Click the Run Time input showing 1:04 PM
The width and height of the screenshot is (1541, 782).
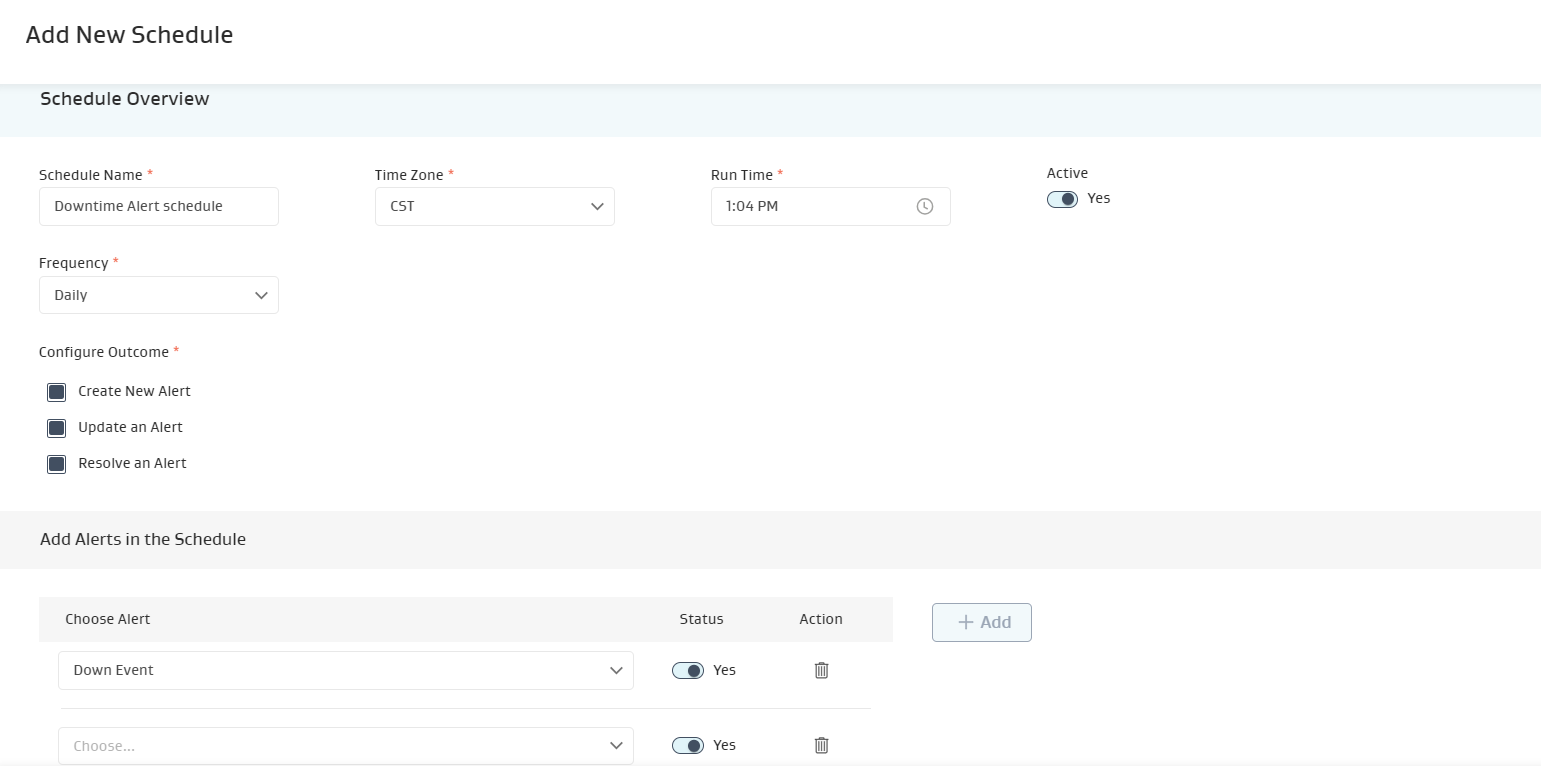810,207
